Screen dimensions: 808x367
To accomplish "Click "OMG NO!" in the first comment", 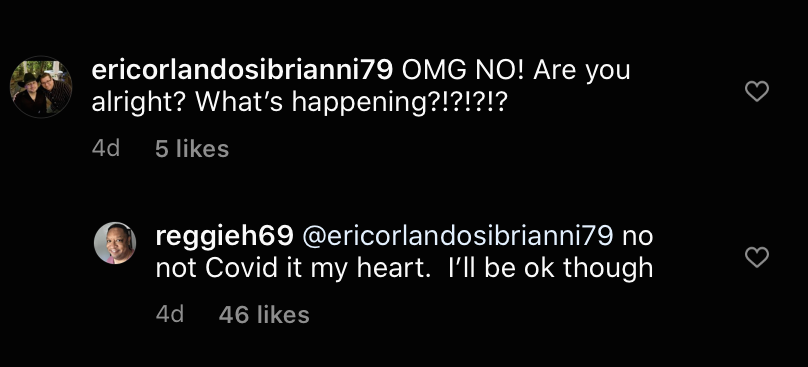I will point(463,71).
